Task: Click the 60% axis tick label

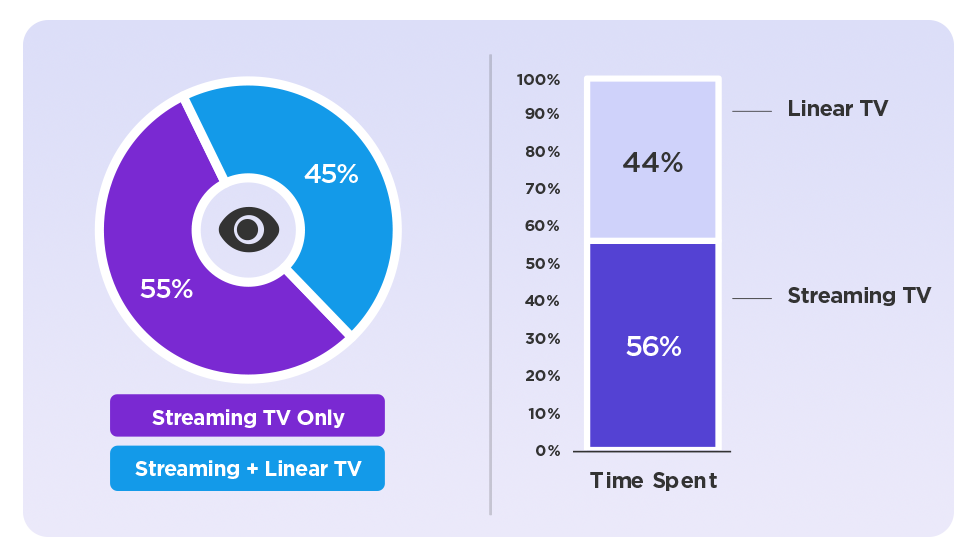Action: point(542,226)
